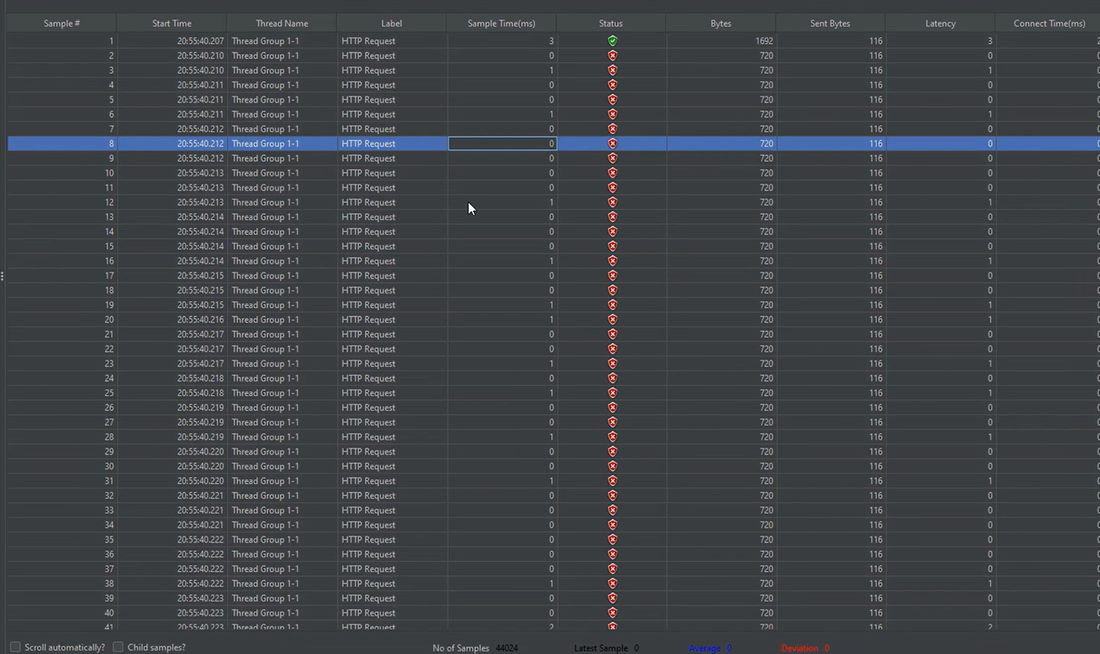This screenshot has width=1100, height=654.
Task: Select the start time '20:55:40.207' cell
Action: [x=172, y=41]
